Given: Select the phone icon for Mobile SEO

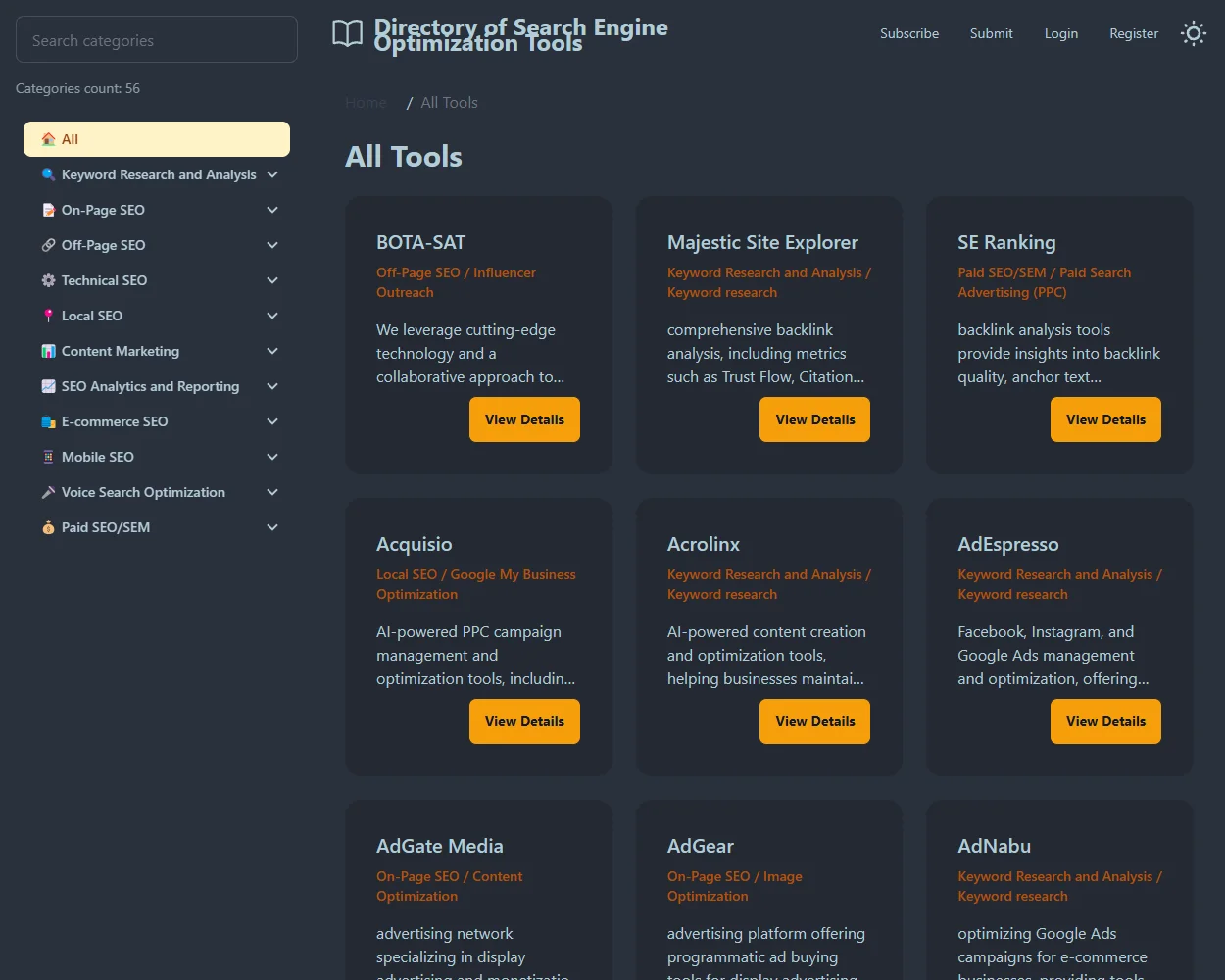Looking at the screenshot, I should (x=49, y=456).
